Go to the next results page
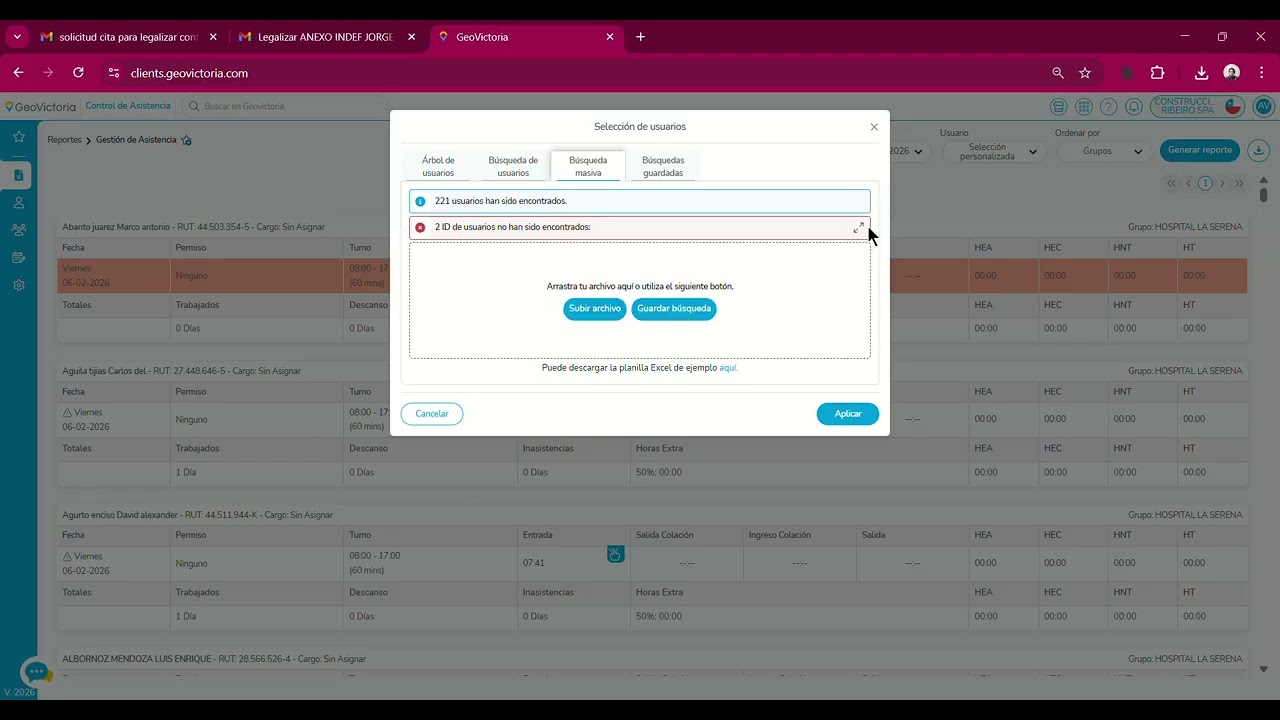This screenshot has height=720, width=1280. [1223, 184]
